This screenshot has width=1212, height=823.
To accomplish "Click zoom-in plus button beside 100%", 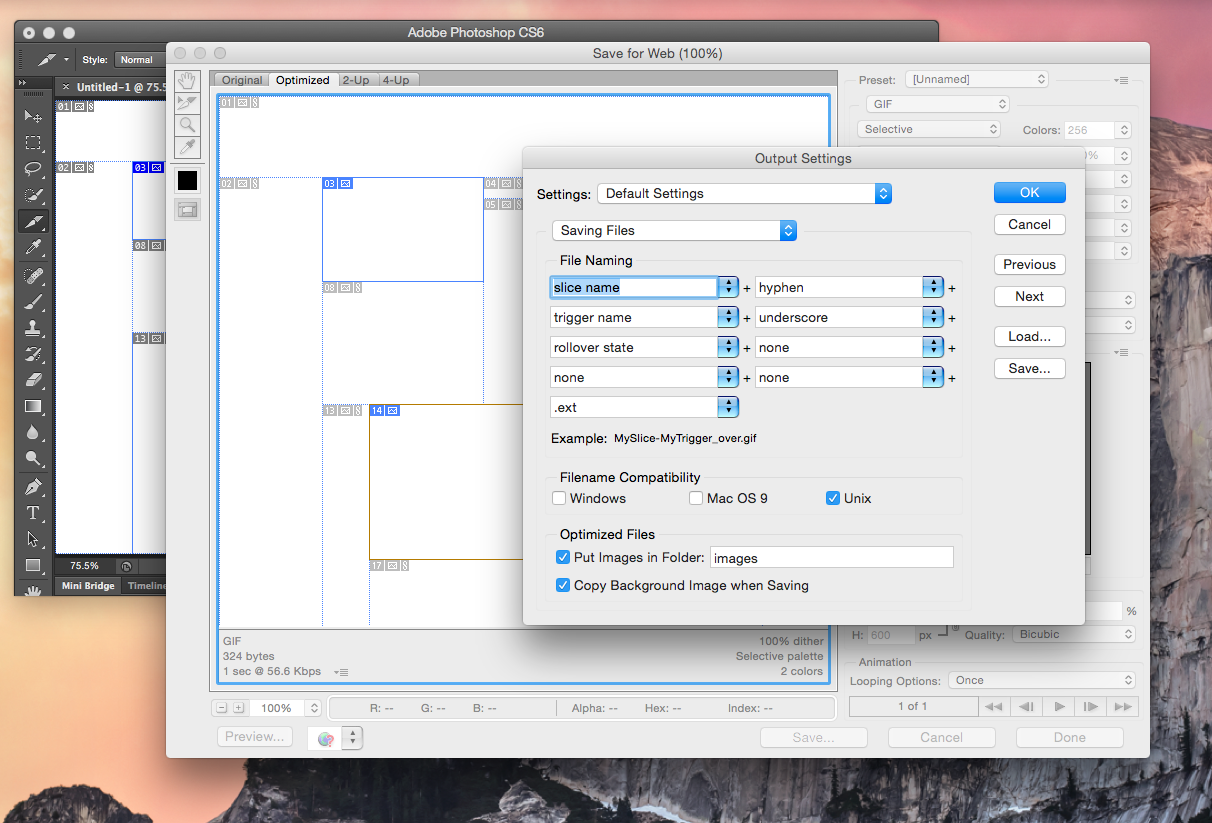I will click(238, 708).
